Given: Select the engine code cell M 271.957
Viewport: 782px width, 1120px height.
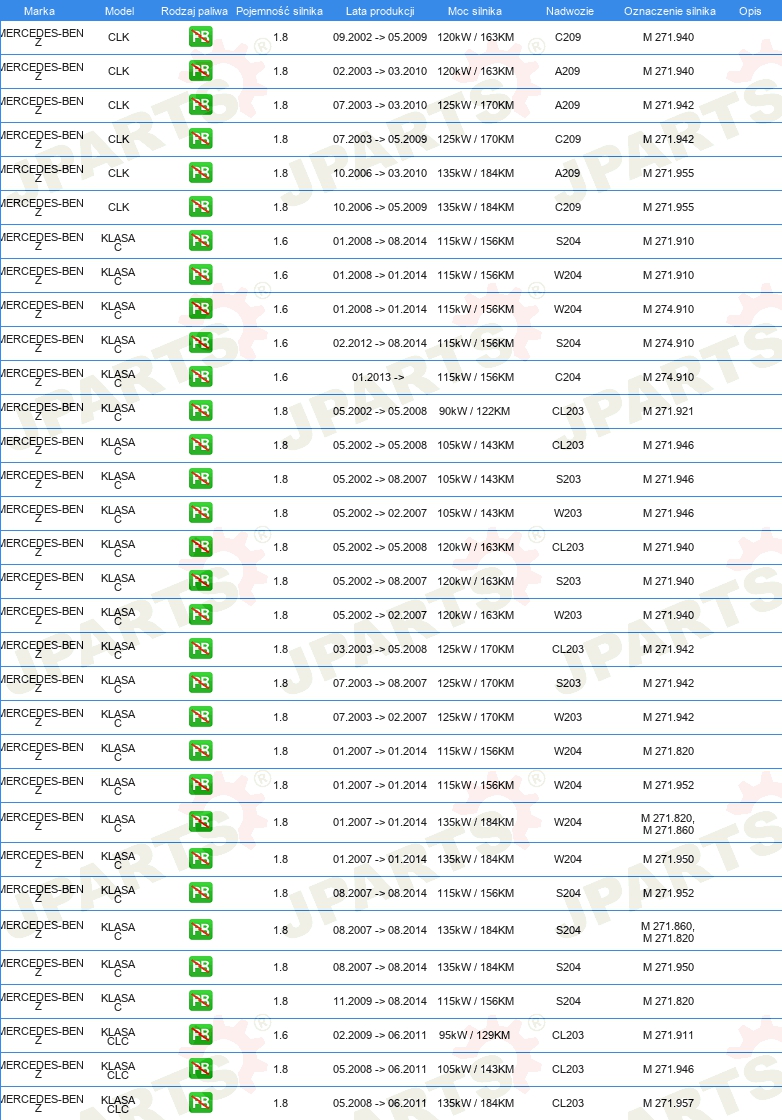Looking at the screenshot, I should pyautogui.click(x=668, y=1103).
